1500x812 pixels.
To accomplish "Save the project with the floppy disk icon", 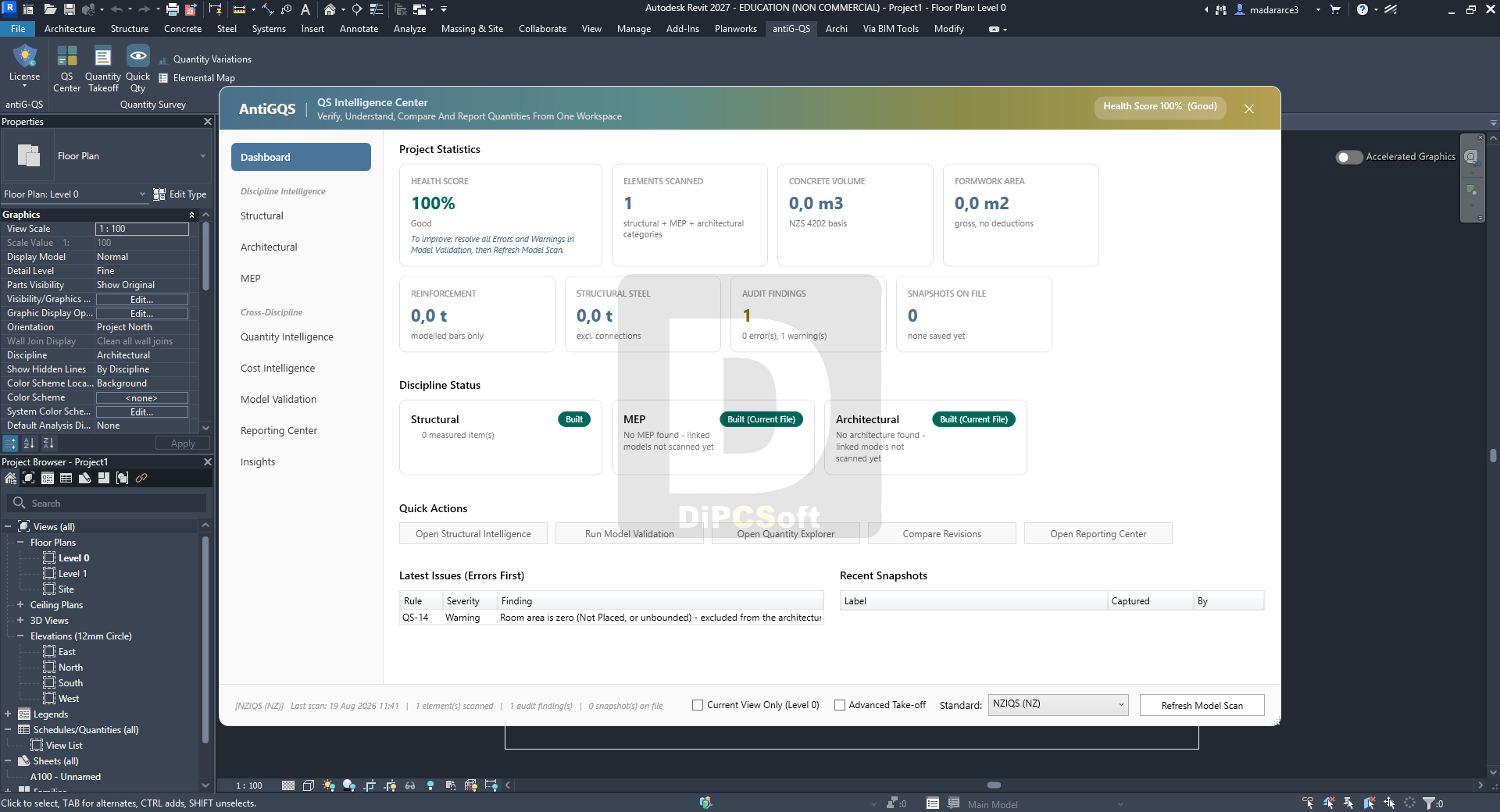I will pos(70,9).
